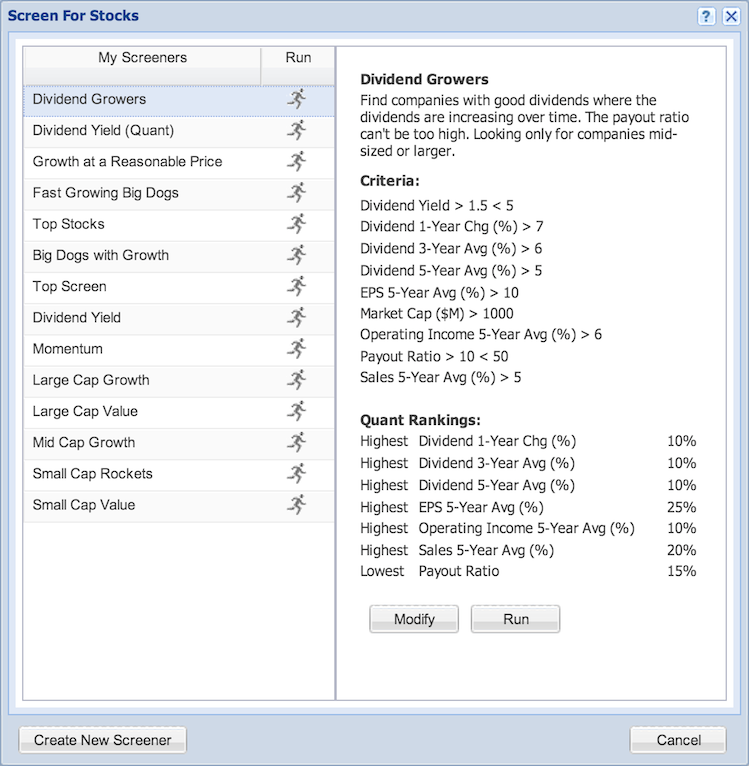
Task: Cancel the Screen For Stocks dialog
Action: [x=678, y=740]
